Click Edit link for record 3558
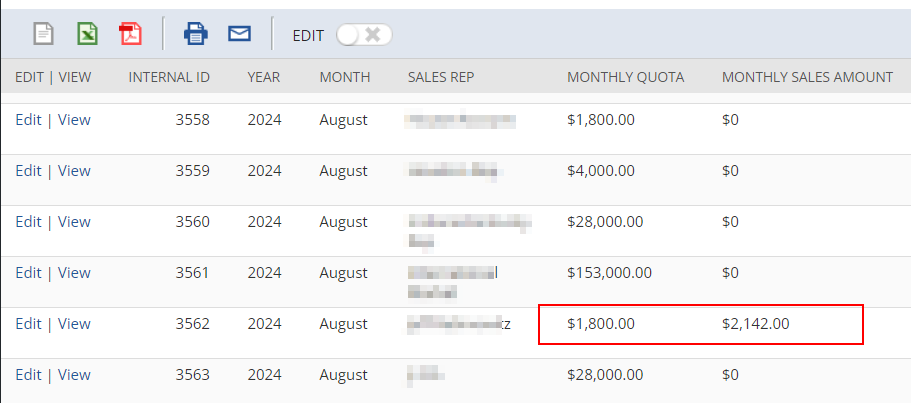The image size is (911, 403). [x=28, y=120]
